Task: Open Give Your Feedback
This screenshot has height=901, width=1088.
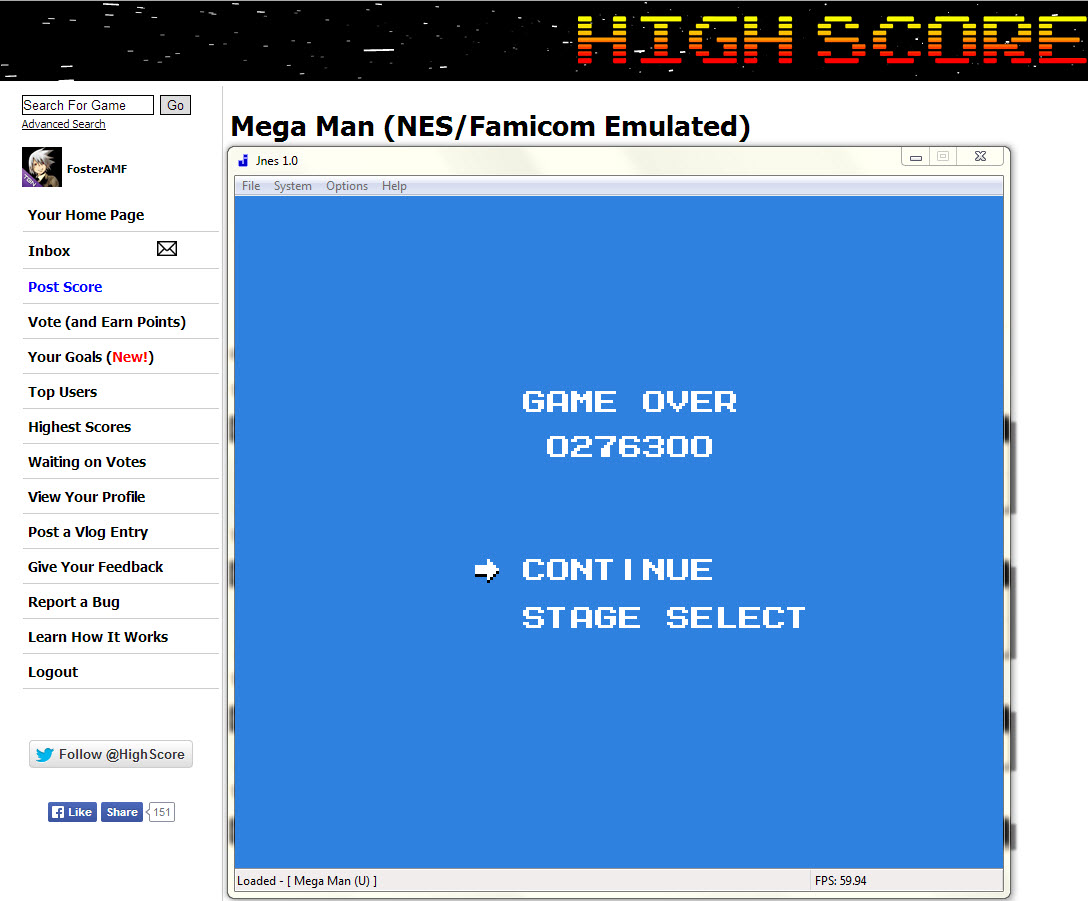Action: pyautogui.click(x=96, y=567)
